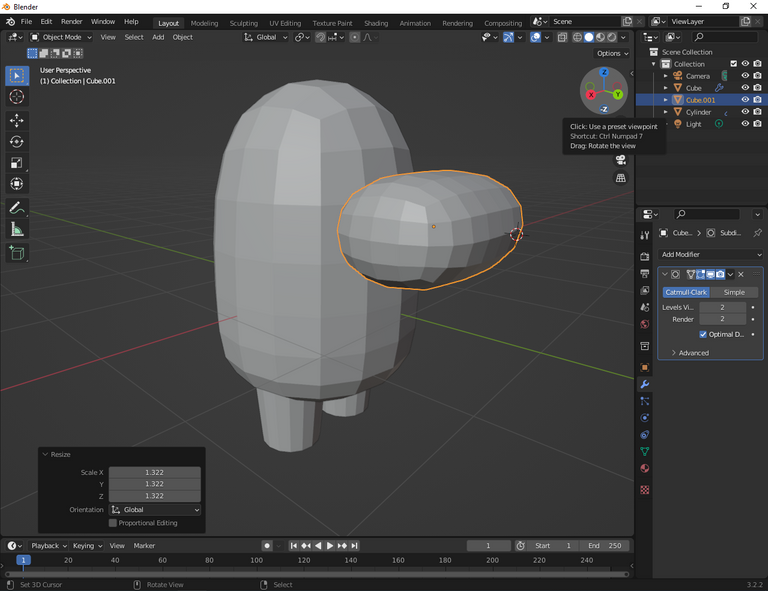Toggle X-Ray display
Image resolution: width=768 pixels, height=591 pixels.
pyautogui.click(x=562, y=37)
